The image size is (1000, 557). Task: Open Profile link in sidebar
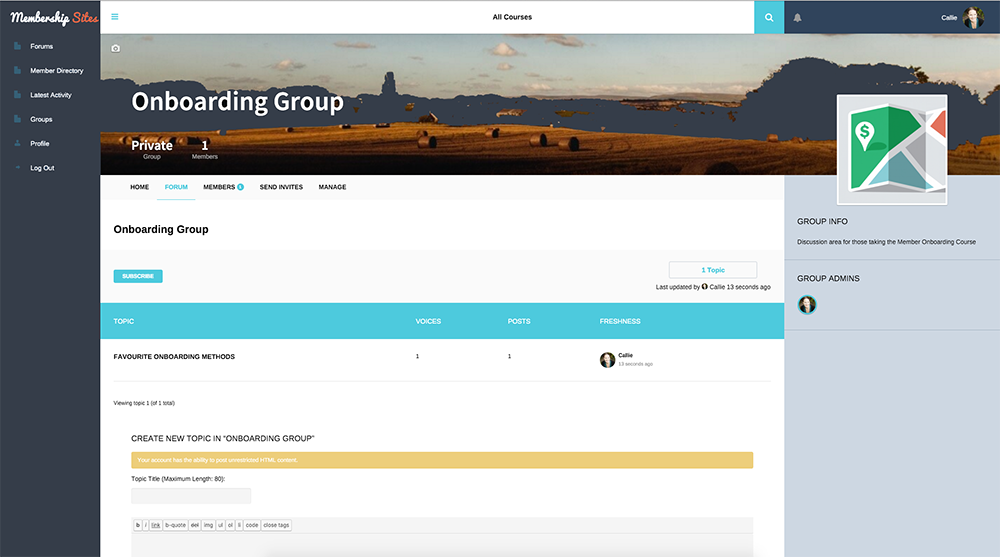pos(40,144)
